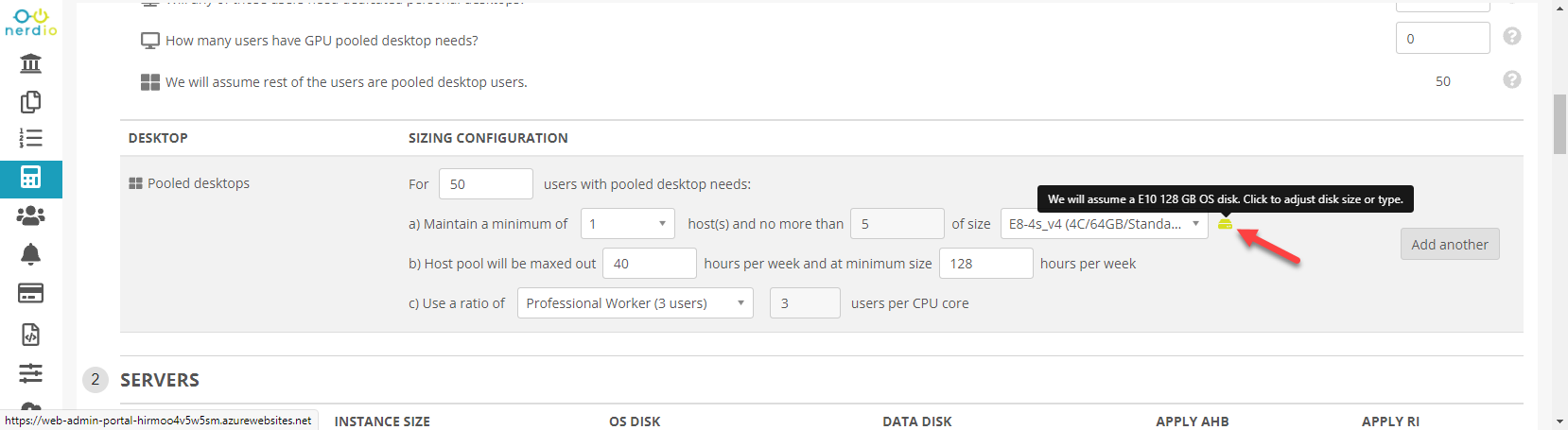Screen dimensions: 1568x430
Task: Open the code file icon in sidebar
Action: pos(30,335)
